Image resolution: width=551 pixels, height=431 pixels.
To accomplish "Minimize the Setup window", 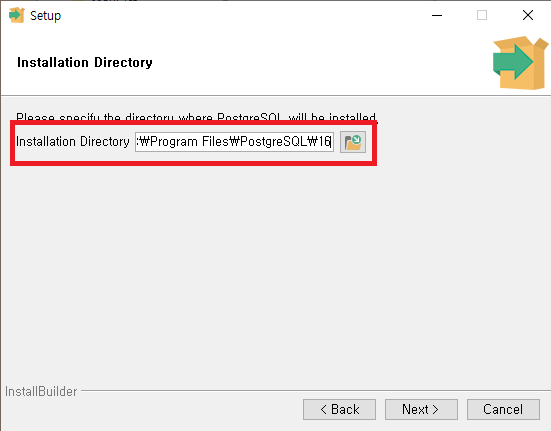I will [437, 15].
